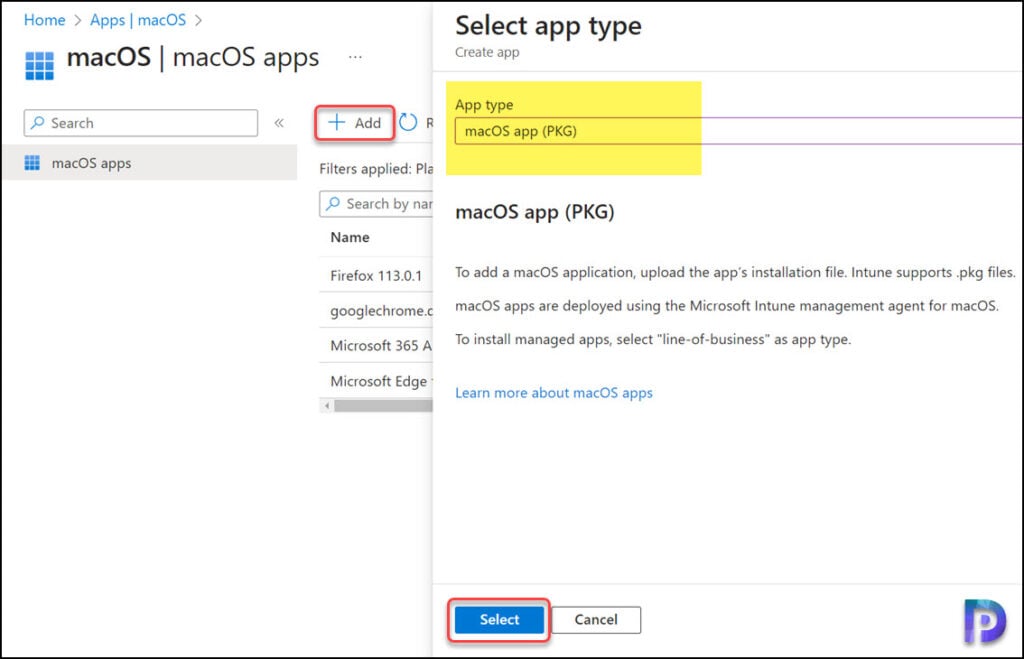Click the left navigation Search field

tap(141, 123)
